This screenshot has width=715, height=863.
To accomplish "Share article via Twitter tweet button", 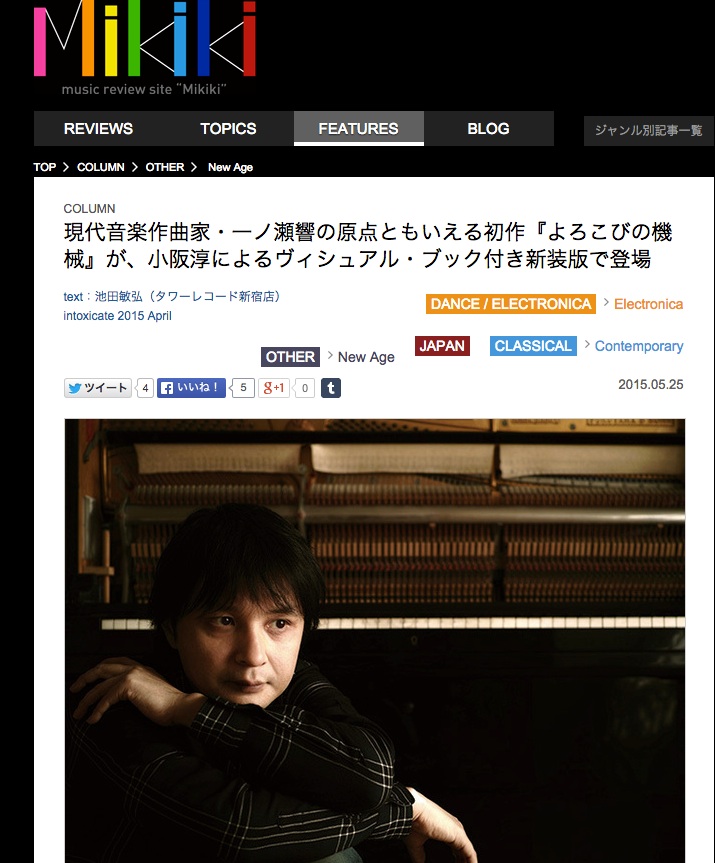I will tap(98, 388).
